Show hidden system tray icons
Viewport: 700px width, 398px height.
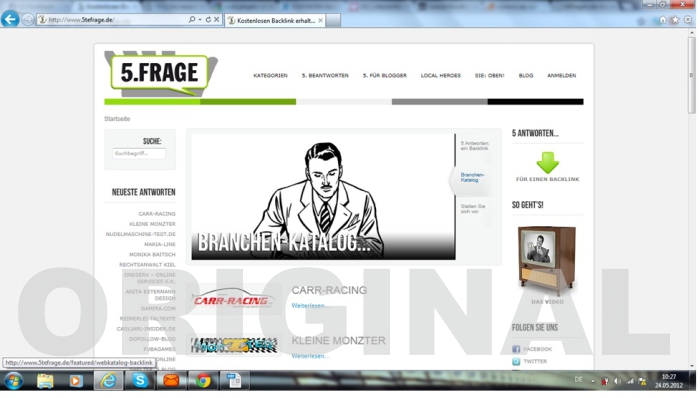593,381
